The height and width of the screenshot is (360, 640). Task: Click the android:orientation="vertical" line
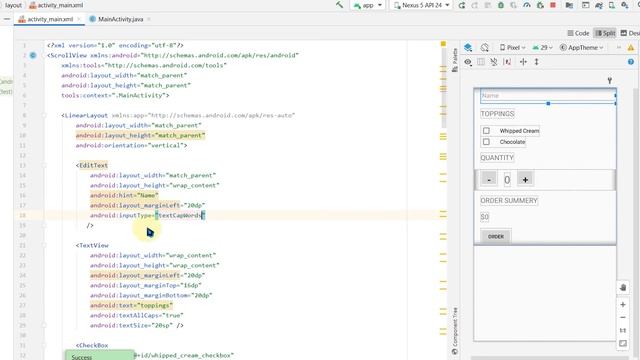131,145
